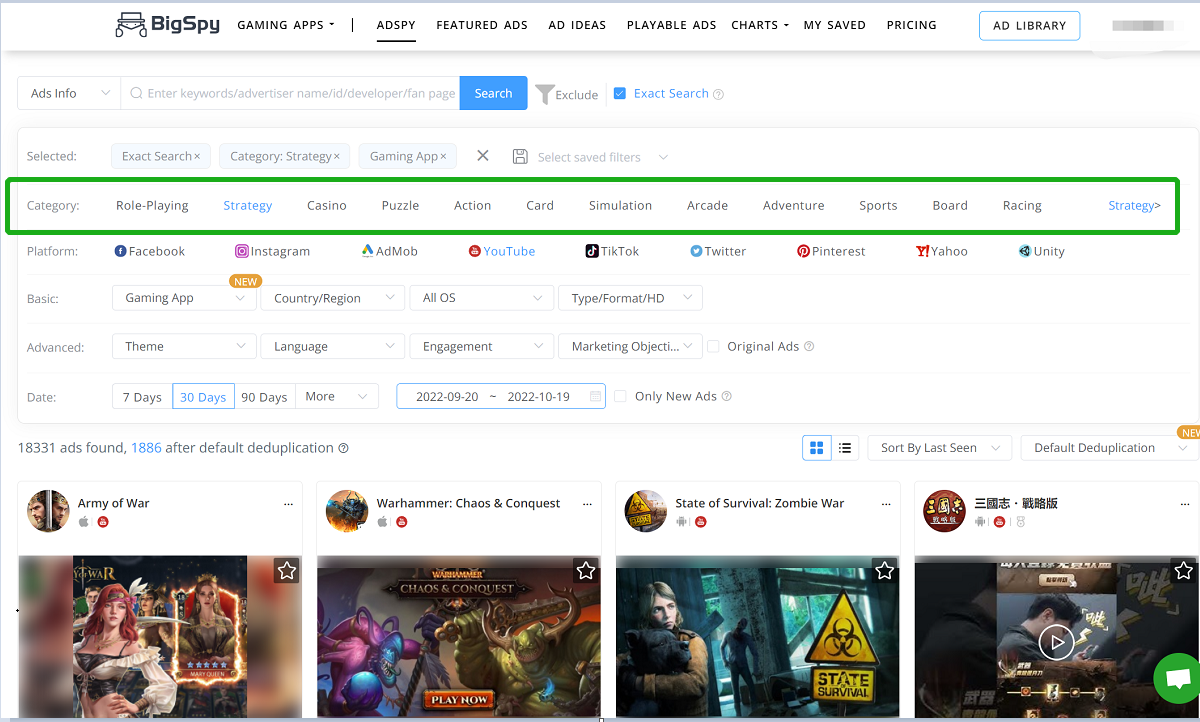The height and width of the screenshot is (722, 1200).
Task: Click help icon beside Only New Ads
Action: pos(727,397)
